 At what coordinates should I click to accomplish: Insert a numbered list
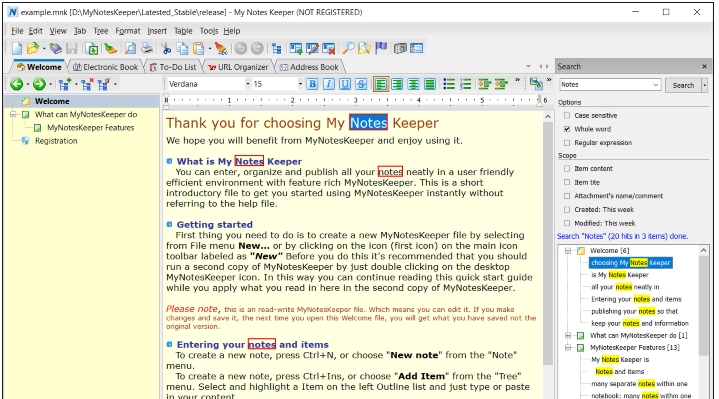pos(465,84)
